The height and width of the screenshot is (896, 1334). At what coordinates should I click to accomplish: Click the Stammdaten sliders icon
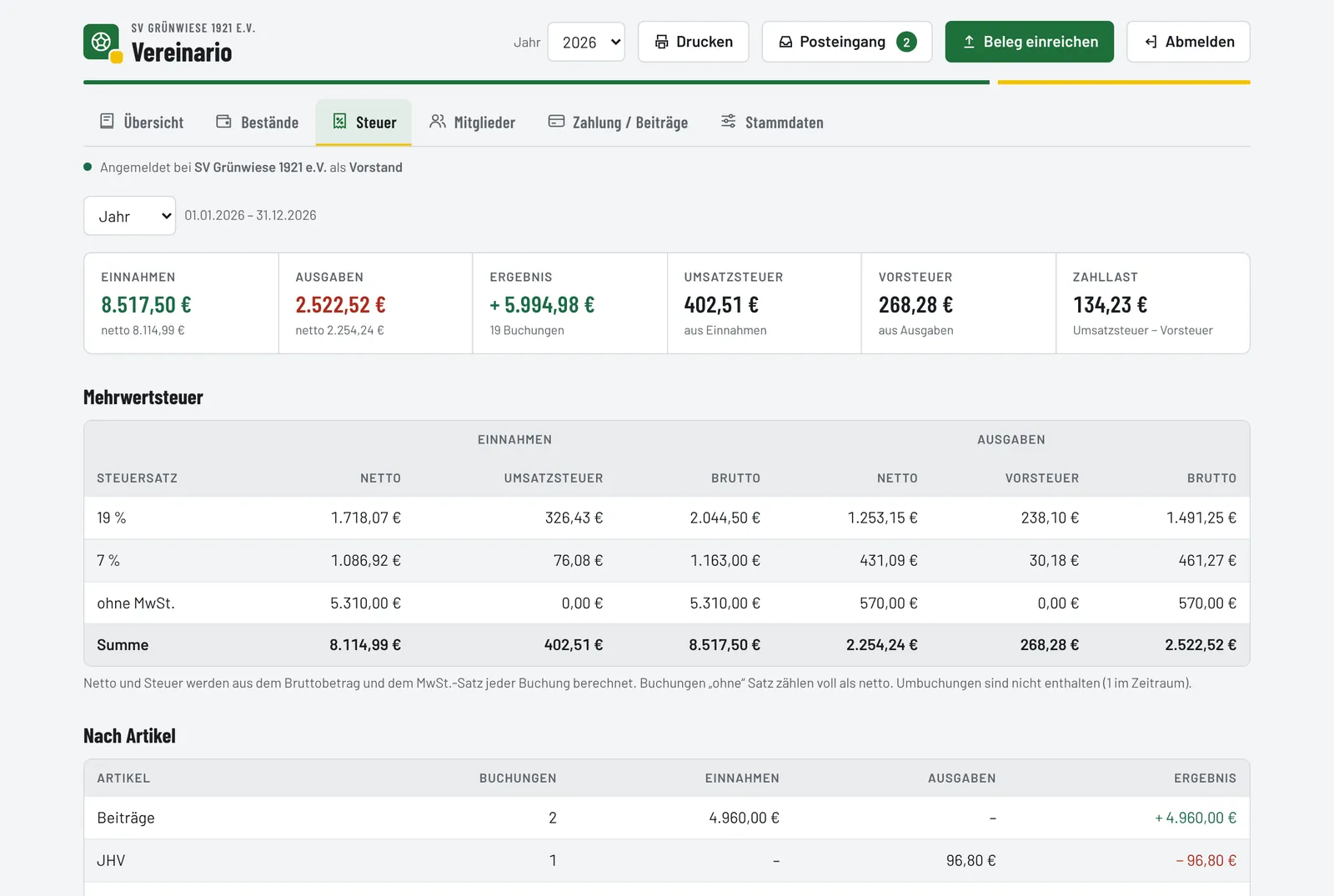[x=728, y=121]
